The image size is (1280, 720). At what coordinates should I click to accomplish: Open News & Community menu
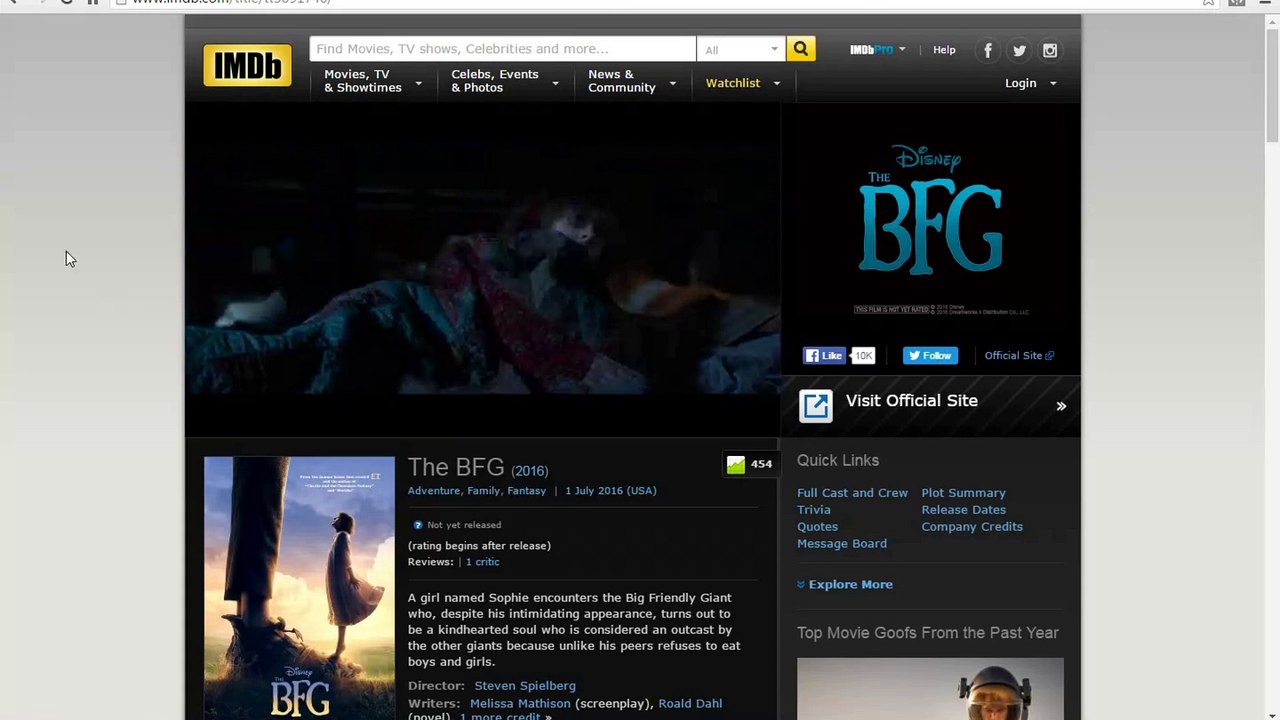pos(632,81)
